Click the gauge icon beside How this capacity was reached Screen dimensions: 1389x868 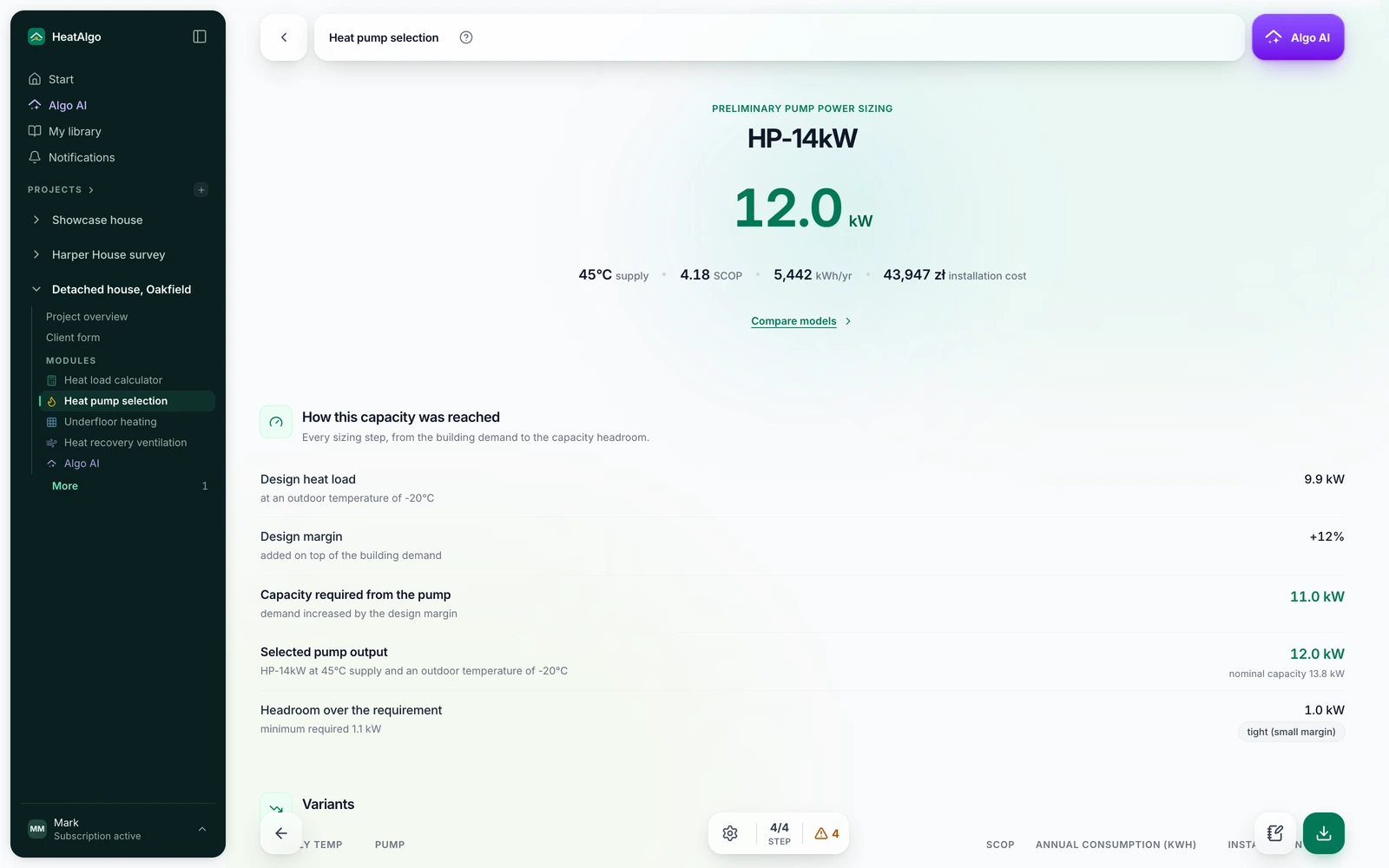click(x=276, y=422)
